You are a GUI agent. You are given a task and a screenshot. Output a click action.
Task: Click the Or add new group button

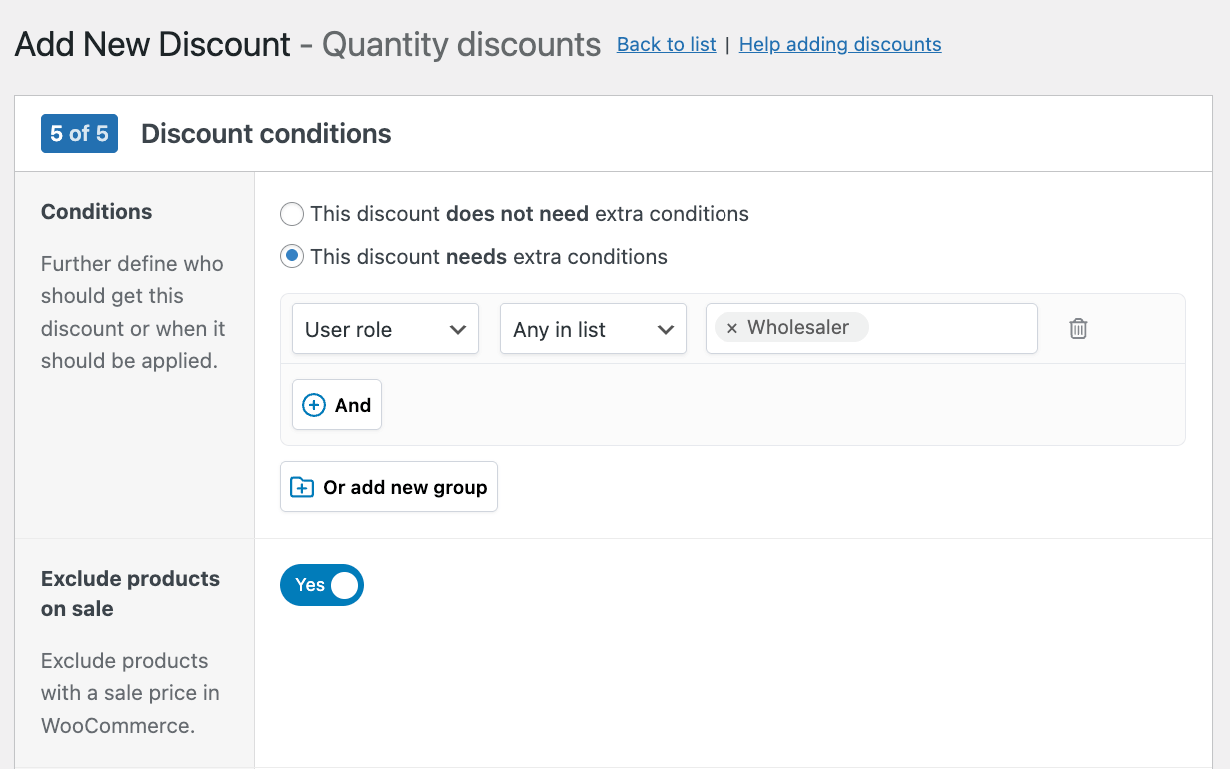(x=389, y=486)
